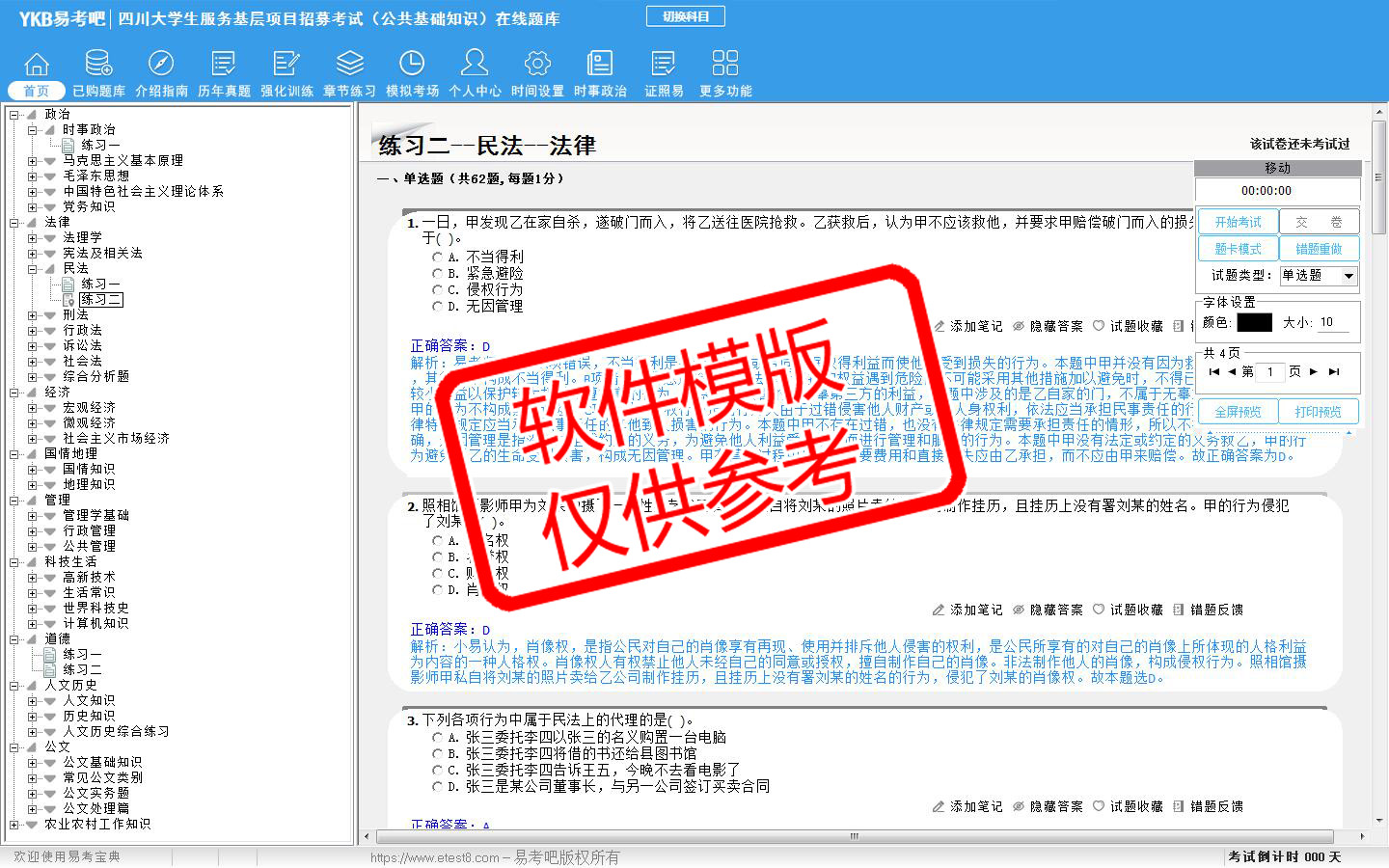This screenshot has height=868, width=1389.
Task: Expand the 刑法 tree node
Action: (33, 315)
